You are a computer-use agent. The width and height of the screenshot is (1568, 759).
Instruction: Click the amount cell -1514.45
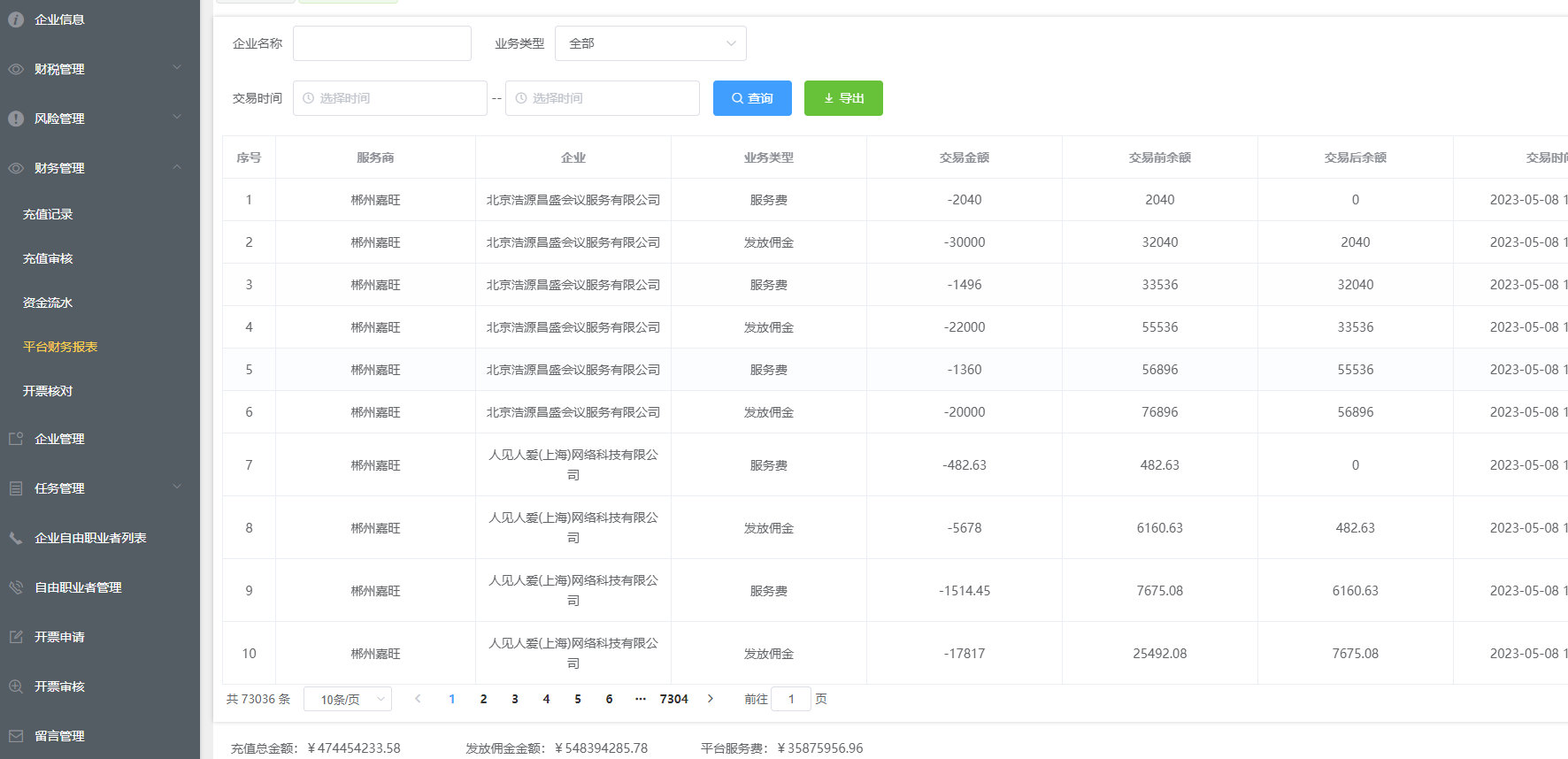pos(965,591)
